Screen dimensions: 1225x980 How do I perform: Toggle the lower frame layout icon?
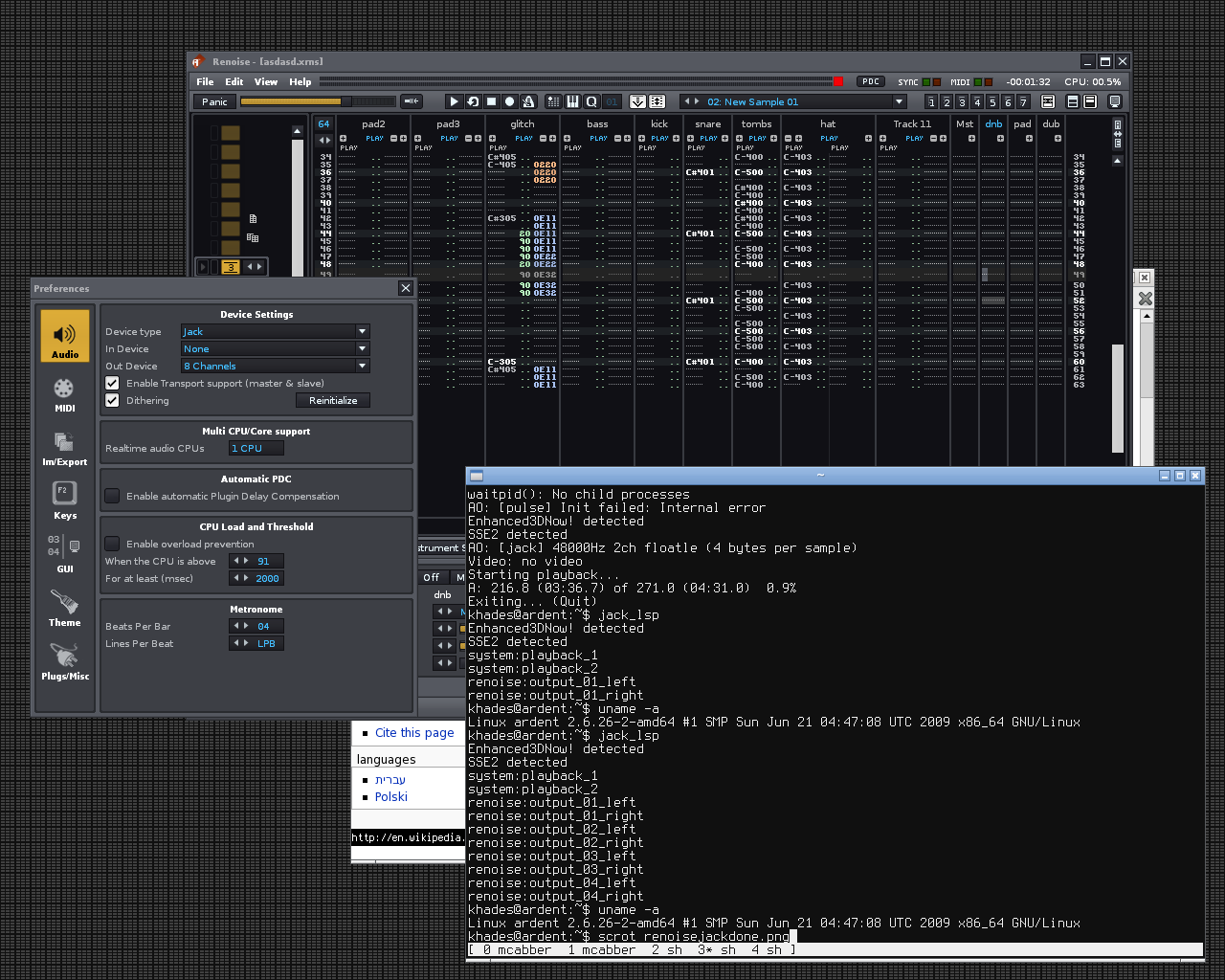click(1090, 101)
